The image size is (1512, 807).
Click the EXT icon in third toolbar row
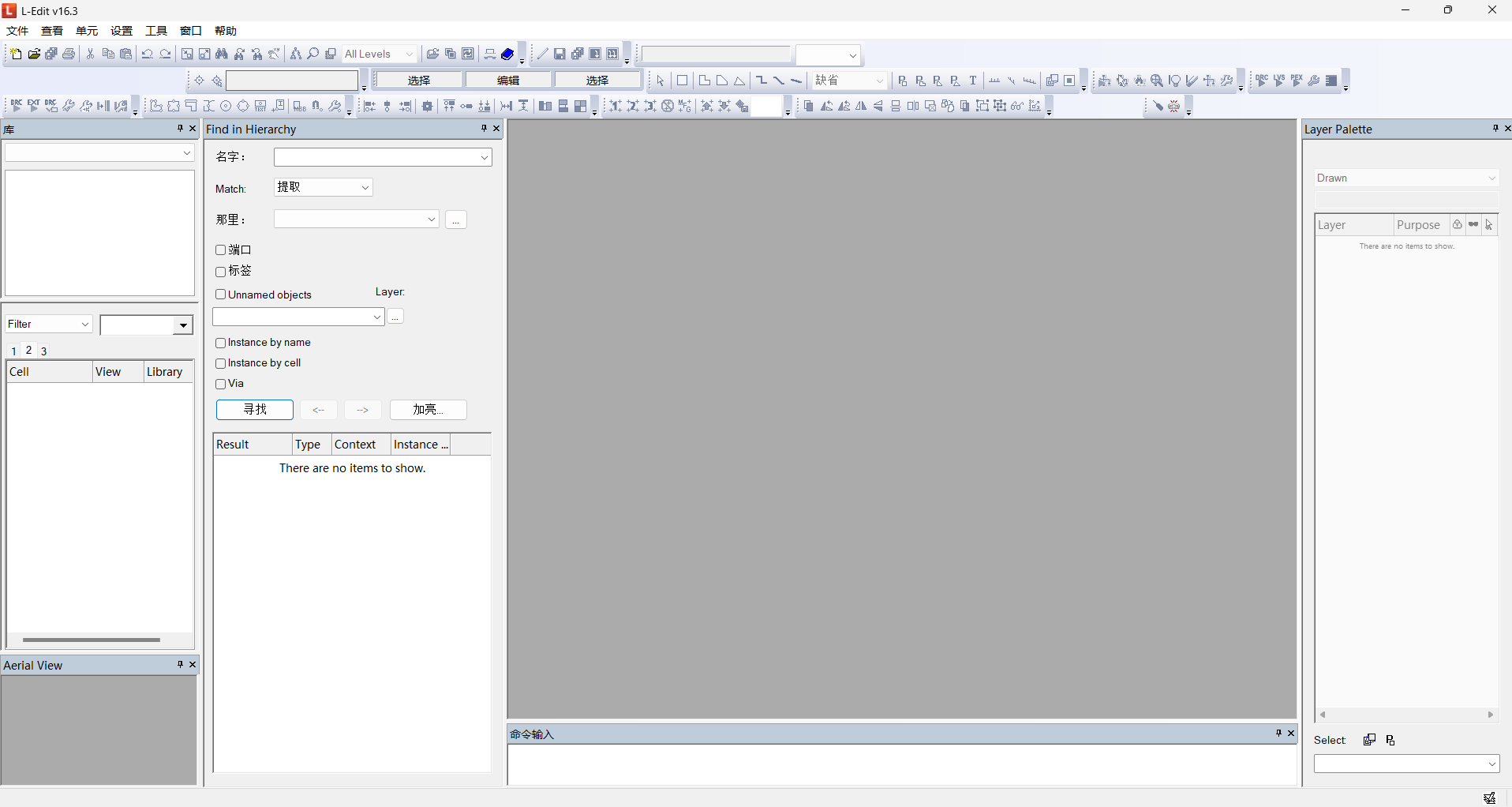(34, 106)
